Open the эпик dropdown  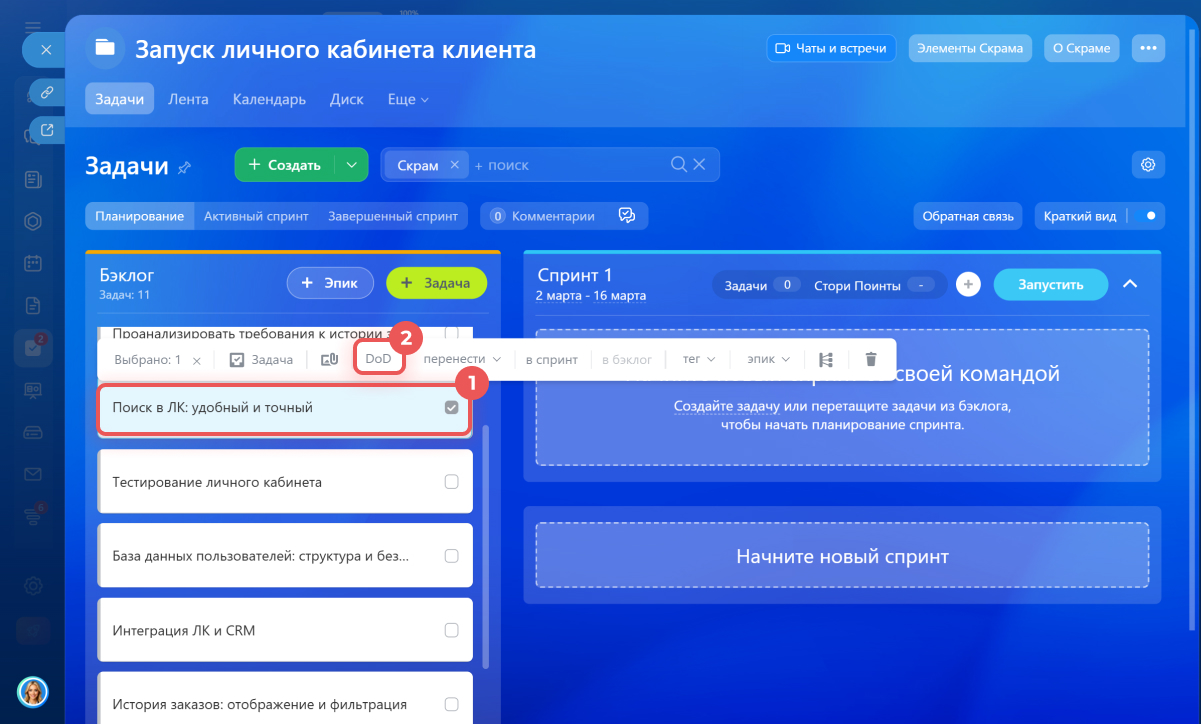click(x=769, y=359)
